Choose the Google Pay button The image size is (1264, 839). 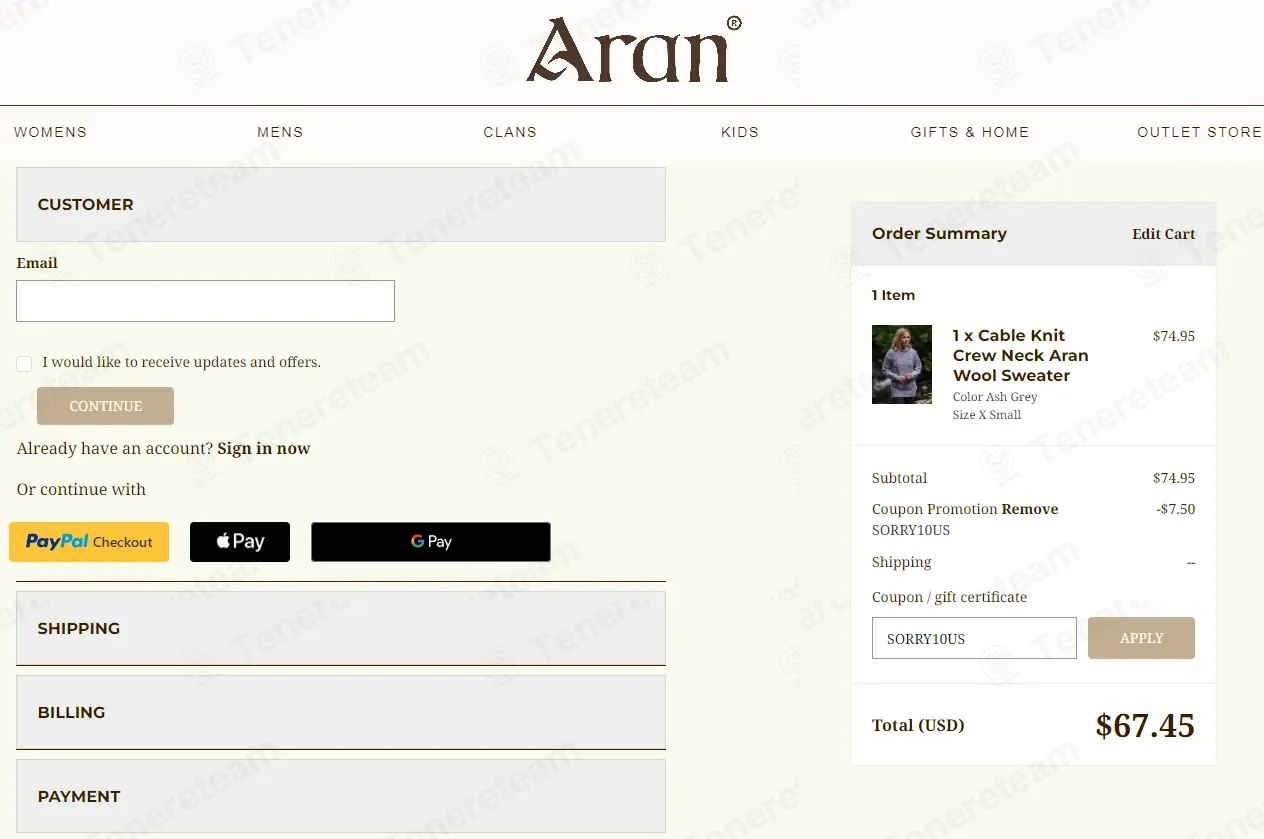coord(431,542)
